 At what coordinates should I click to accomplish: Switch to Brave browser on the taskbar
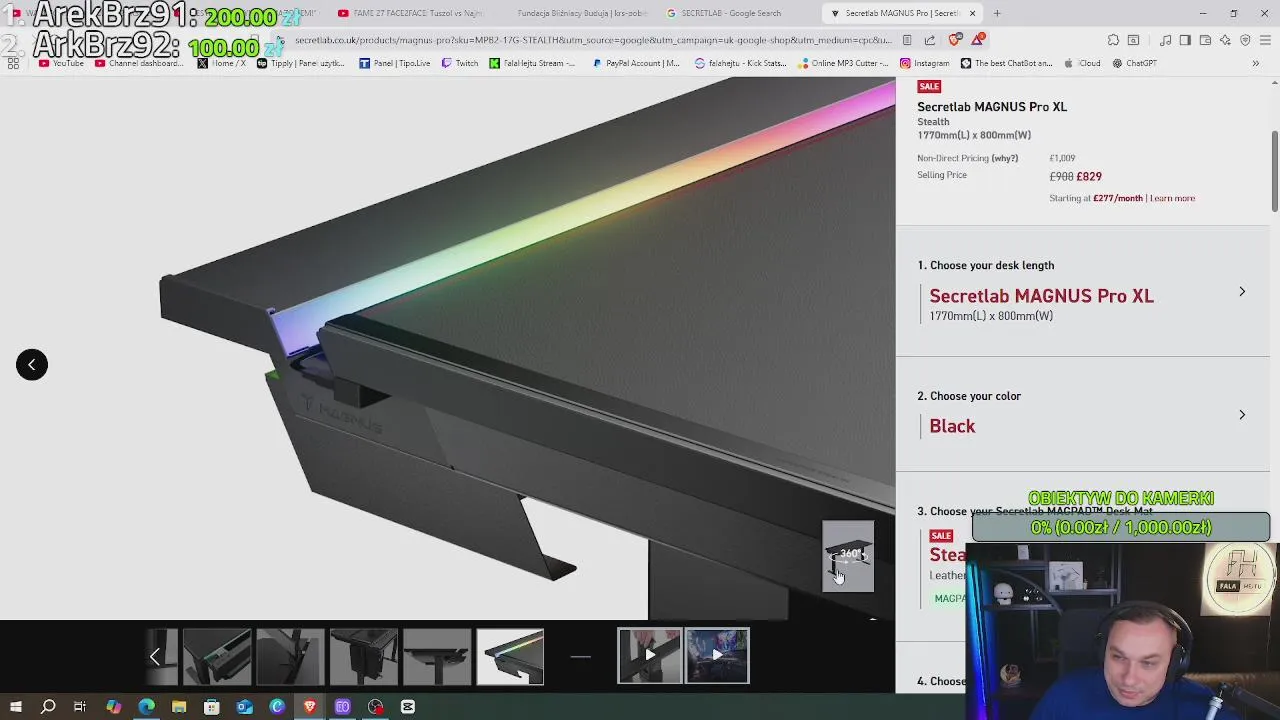tap(310, 707)
